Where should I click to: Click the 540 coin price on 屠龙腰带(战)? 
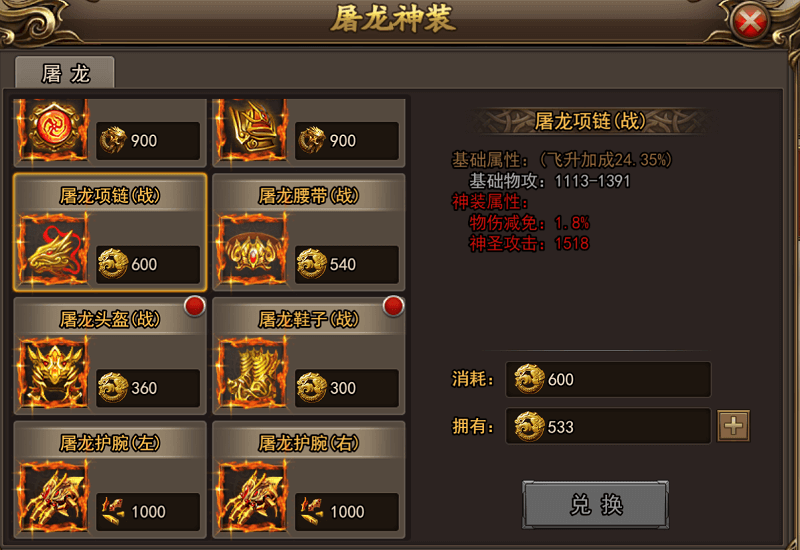tap(347, 264)
